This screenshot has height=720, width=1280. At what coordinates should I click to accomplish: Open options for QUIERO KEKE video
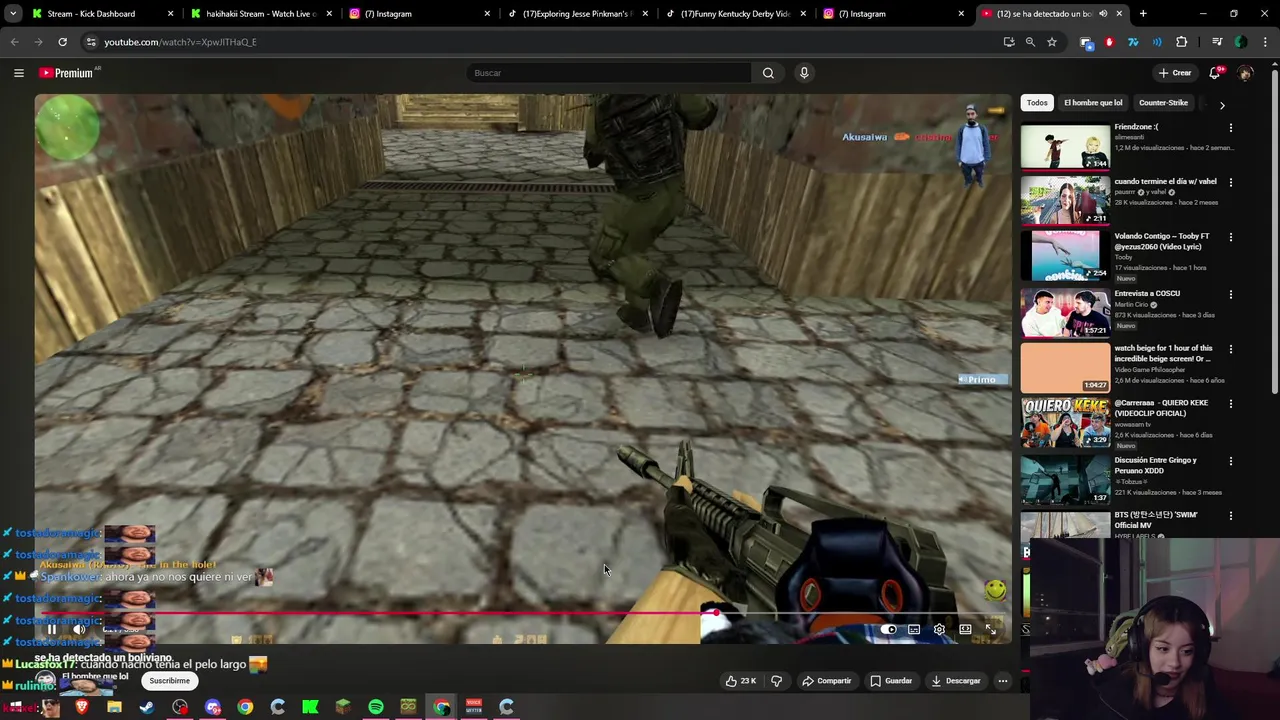click(1231, 404)
